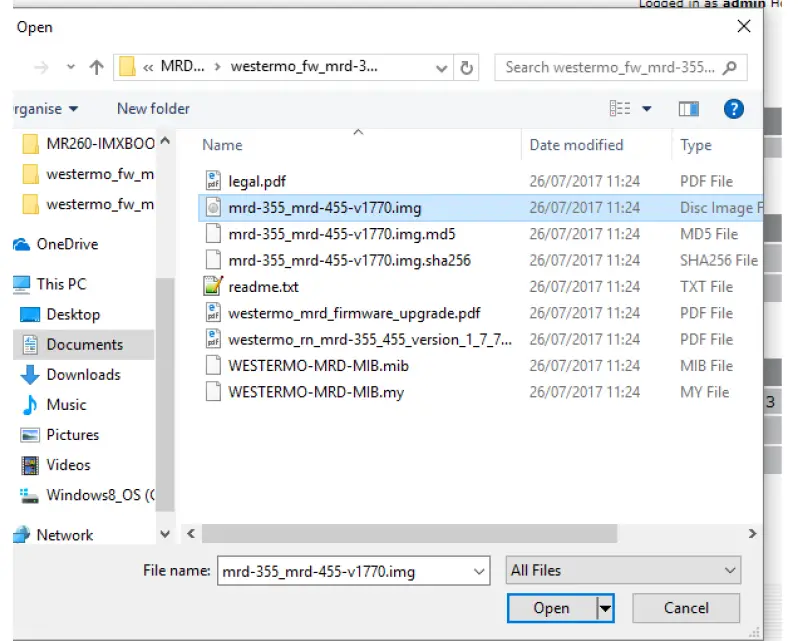
Task: Click the OneDrive cloud icon
Action: [21, 245]
